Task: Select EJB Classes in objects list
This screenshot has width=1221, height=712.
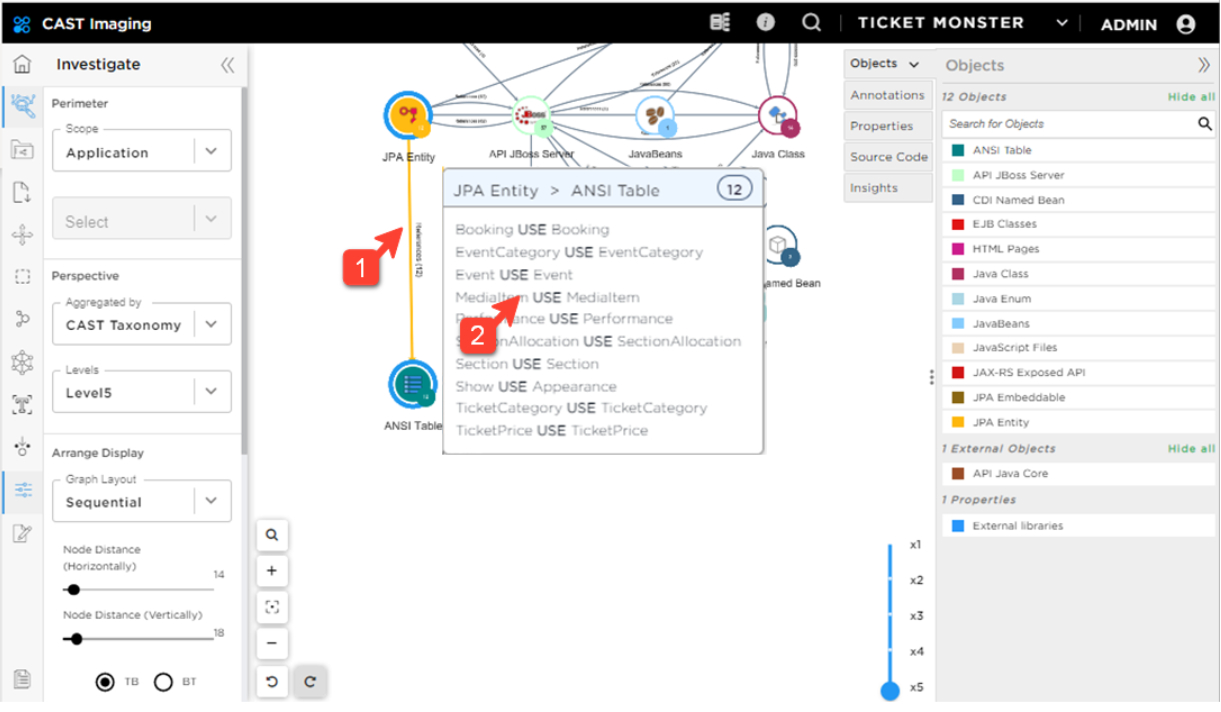Action: coord(1080,224)
